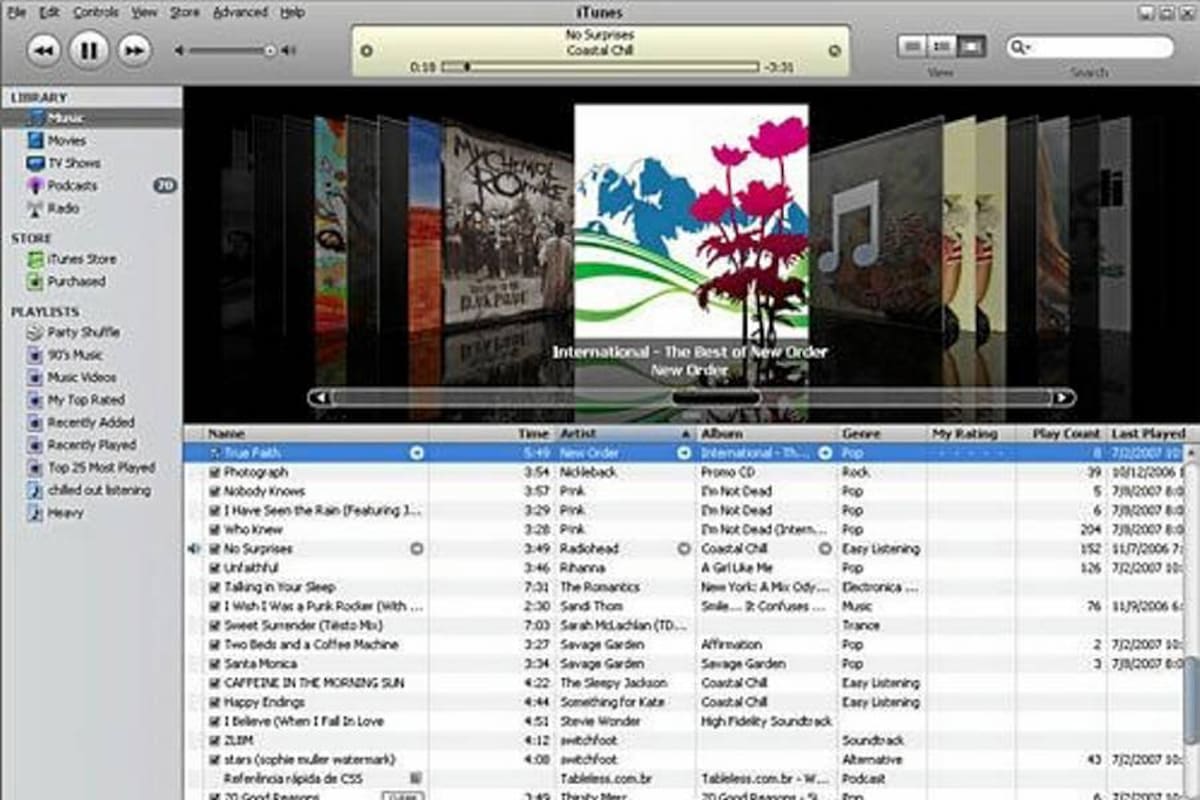Open the File menu
This screenshot has height=800, width=1200.
[17, 12]
